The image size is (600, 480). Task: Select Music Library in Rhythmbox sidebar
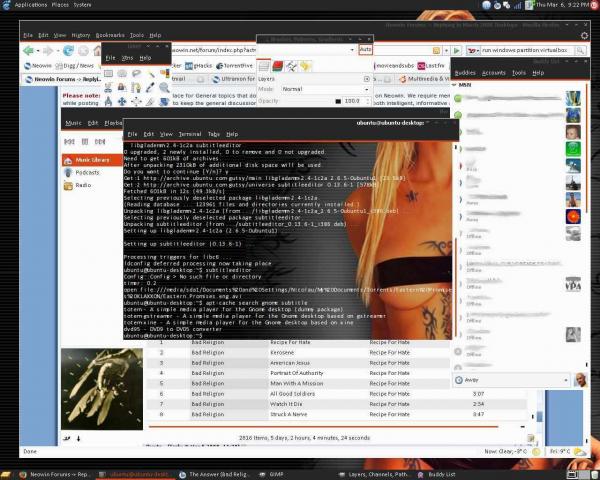(92, 160)
